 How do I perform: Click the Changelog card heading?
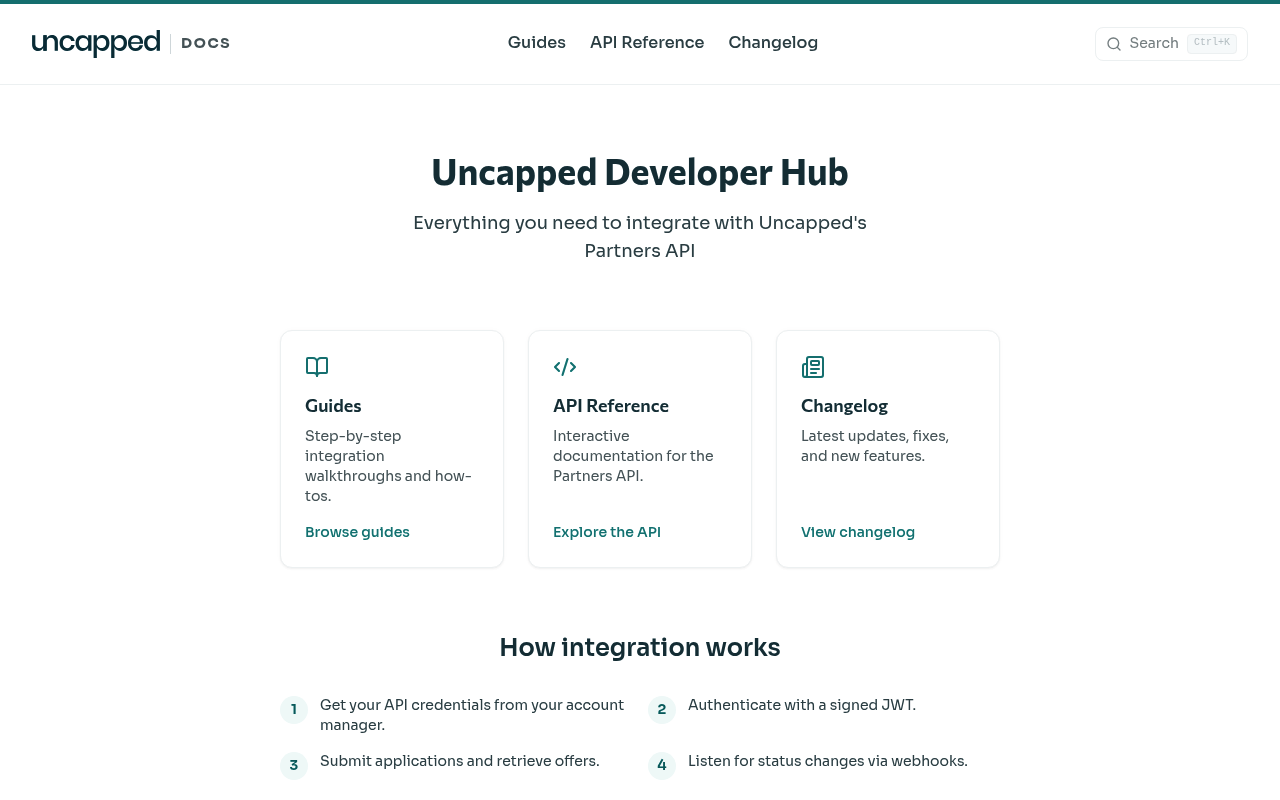pyautogui.click(x=844, y=406)
